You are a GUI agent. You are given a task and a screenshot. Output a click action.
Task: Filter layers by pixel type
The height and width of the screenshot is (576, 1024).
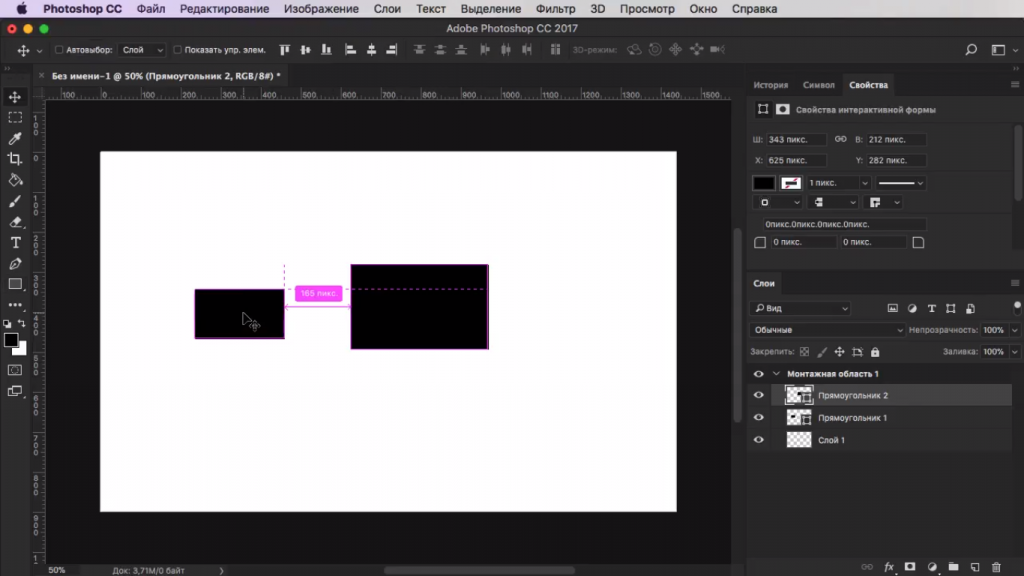coord(893,308)
